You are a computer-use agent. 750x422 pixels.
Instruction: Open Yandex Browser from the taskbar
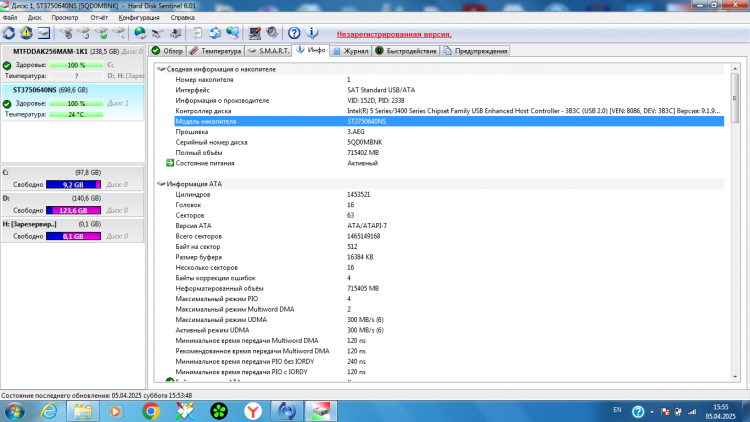coord(253,411)
